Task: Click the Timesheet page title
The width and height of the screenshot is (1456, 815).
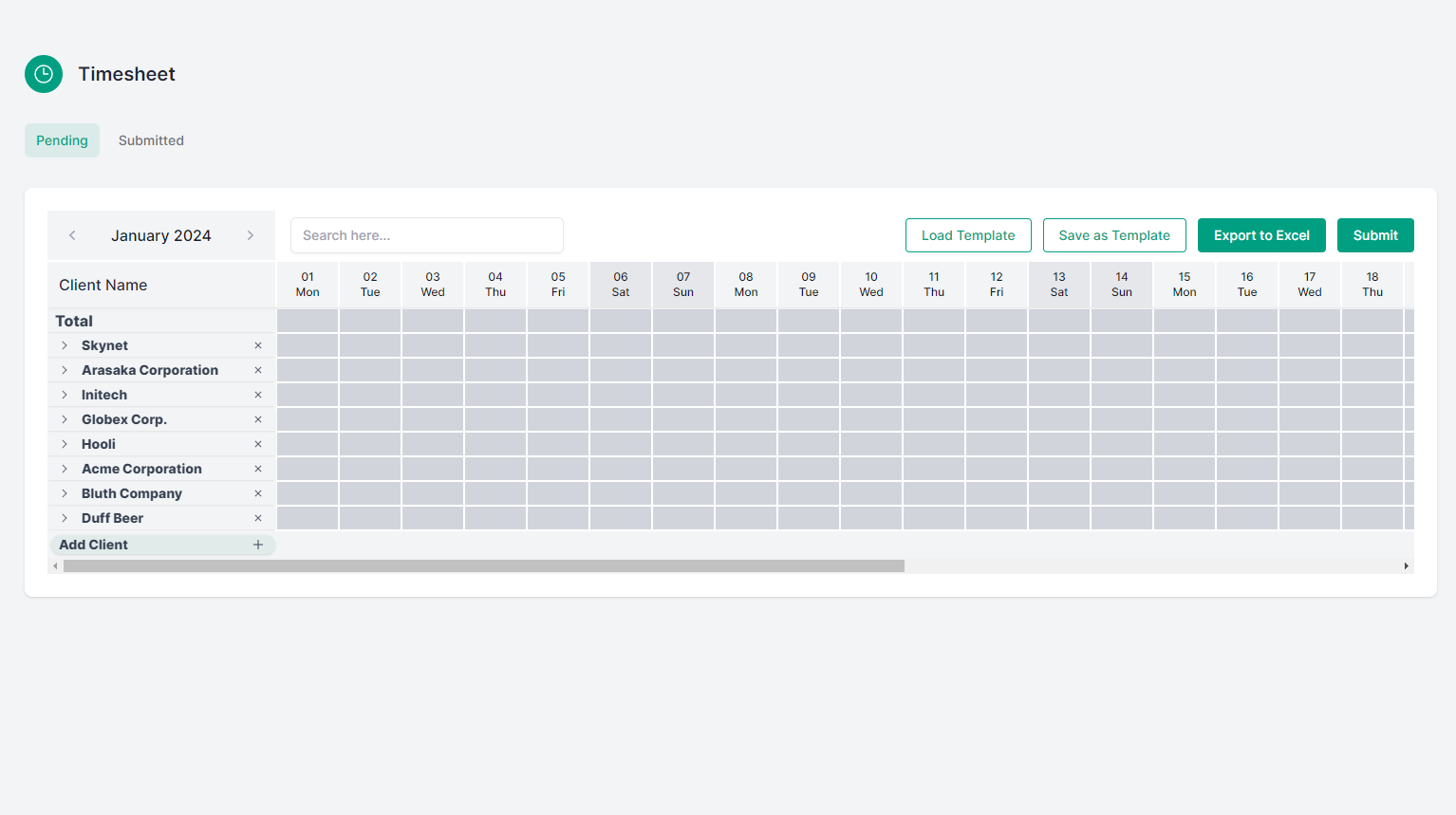Action: (x=126, y=74)
